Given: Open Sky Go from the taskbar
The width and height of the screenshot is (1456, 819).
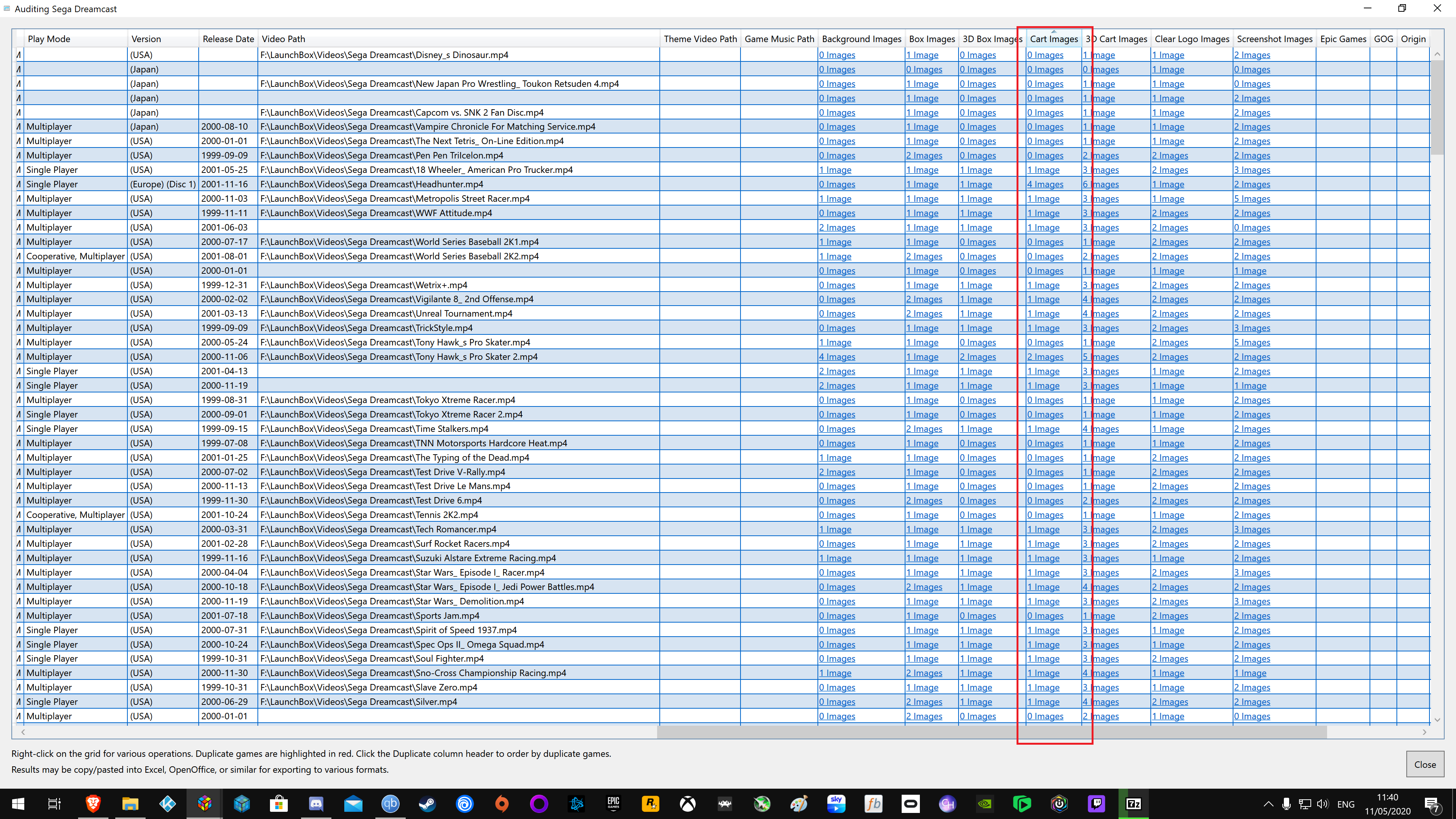Looking at the screenshot, I should pos(836,804).
